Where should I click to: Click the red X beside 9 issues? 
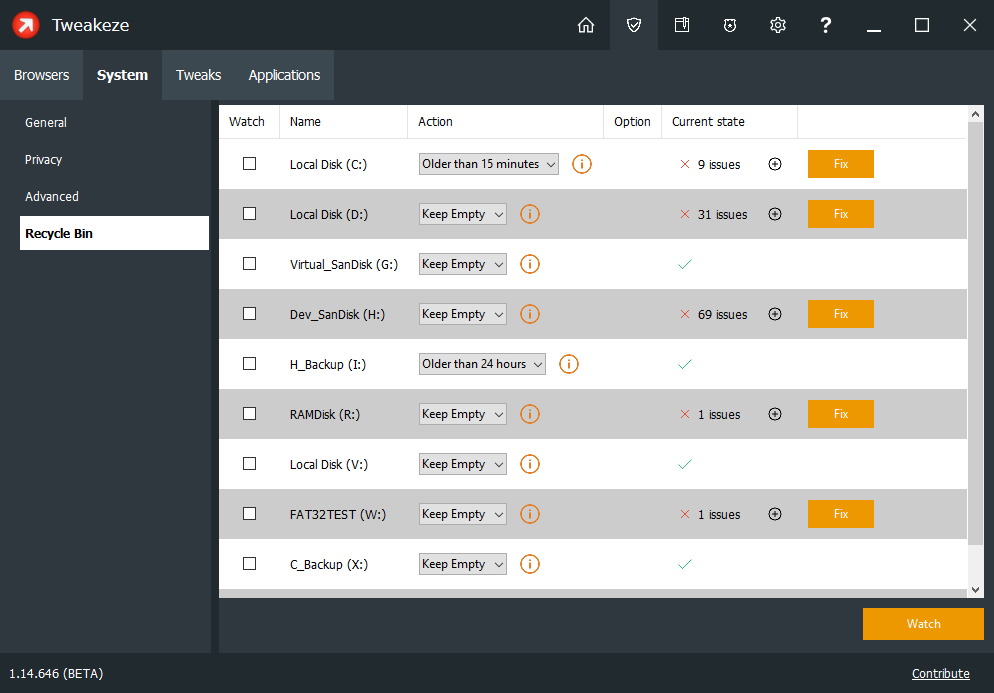click(685, 164)
